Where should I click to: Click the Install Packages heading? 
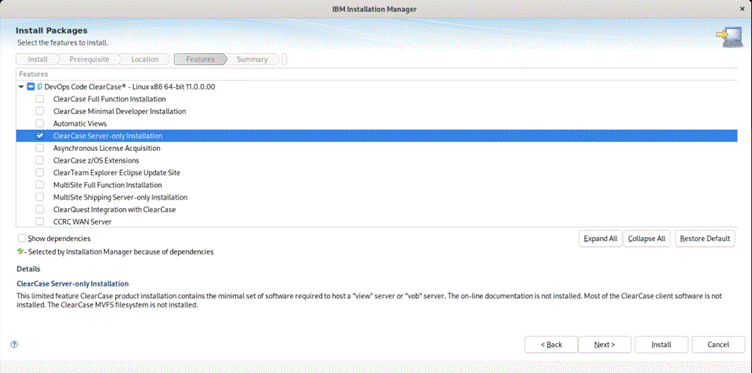coord(51,31)
